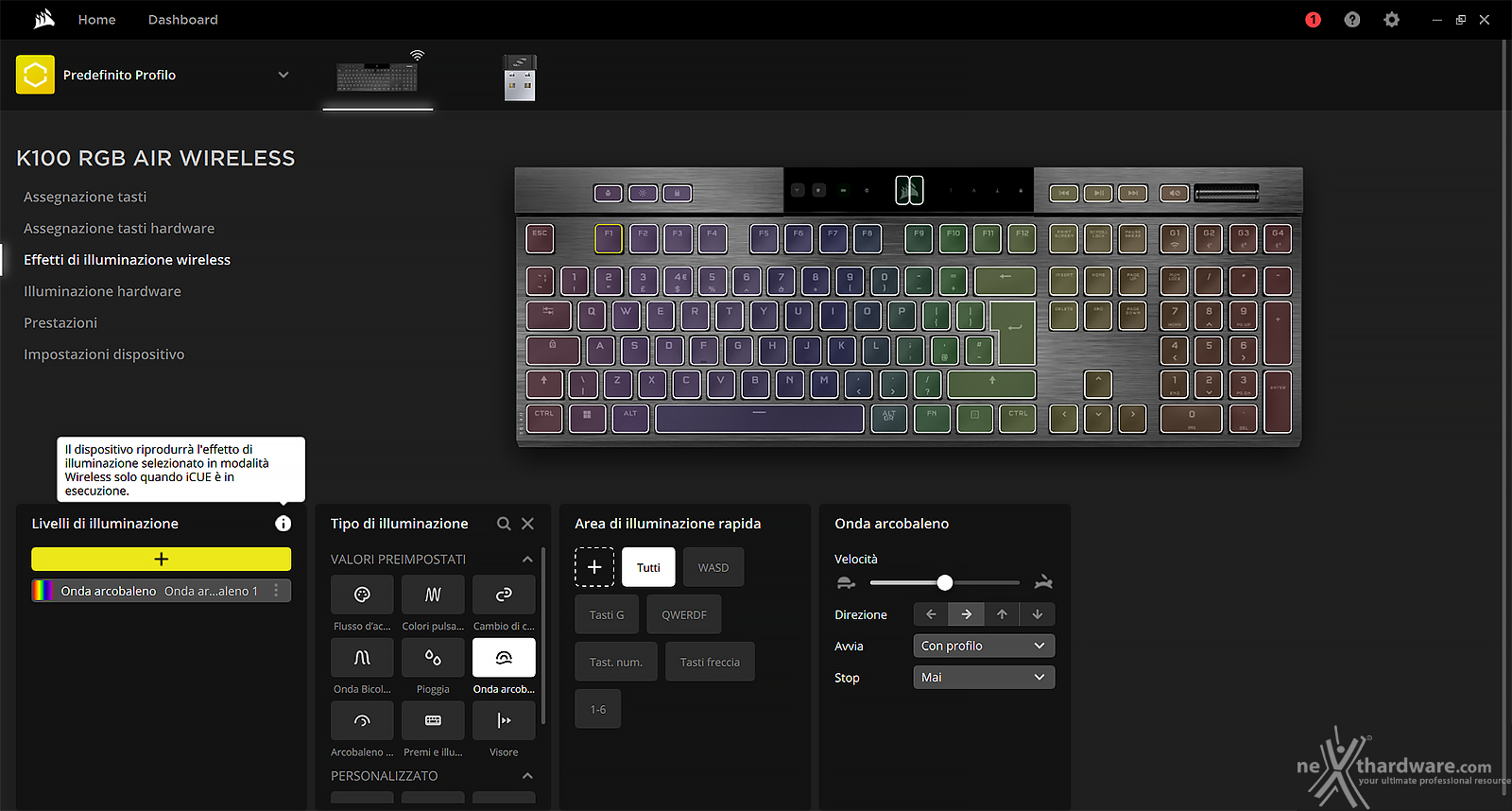Click the G1 macro key on preview
This screenshot has width=1512, height=811.
(x=1175, y=238)
